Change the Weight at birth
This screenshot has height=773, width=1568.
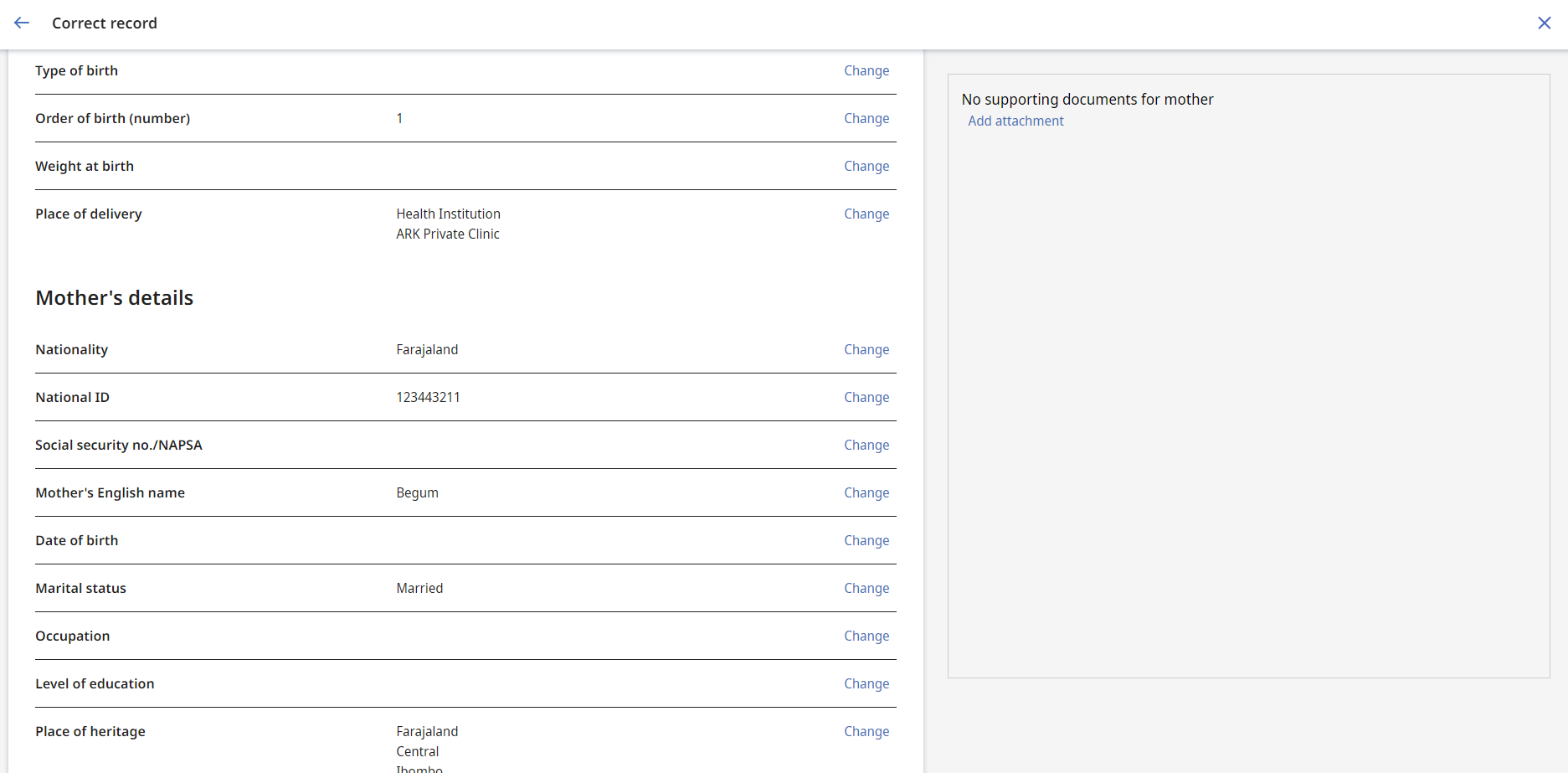pos(866,166)
